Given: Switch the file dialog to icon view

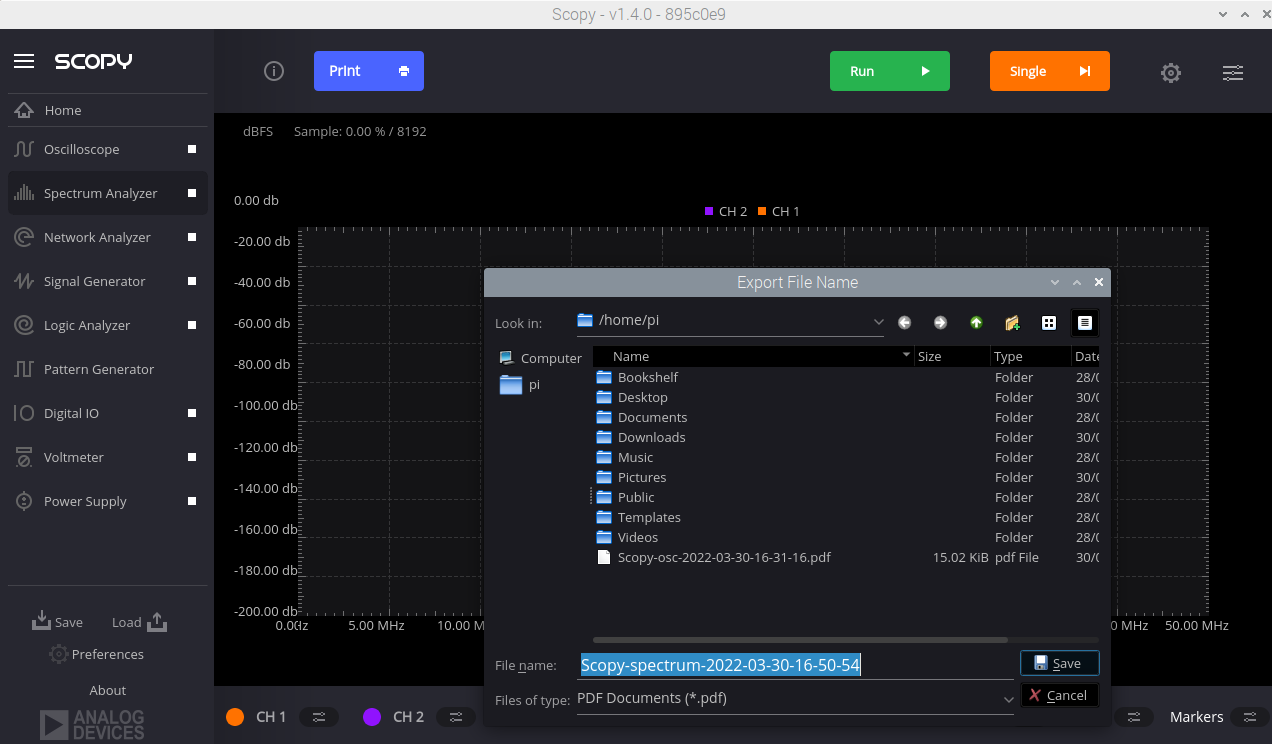Looking at the screenshot, I should tap(1048, 322).
